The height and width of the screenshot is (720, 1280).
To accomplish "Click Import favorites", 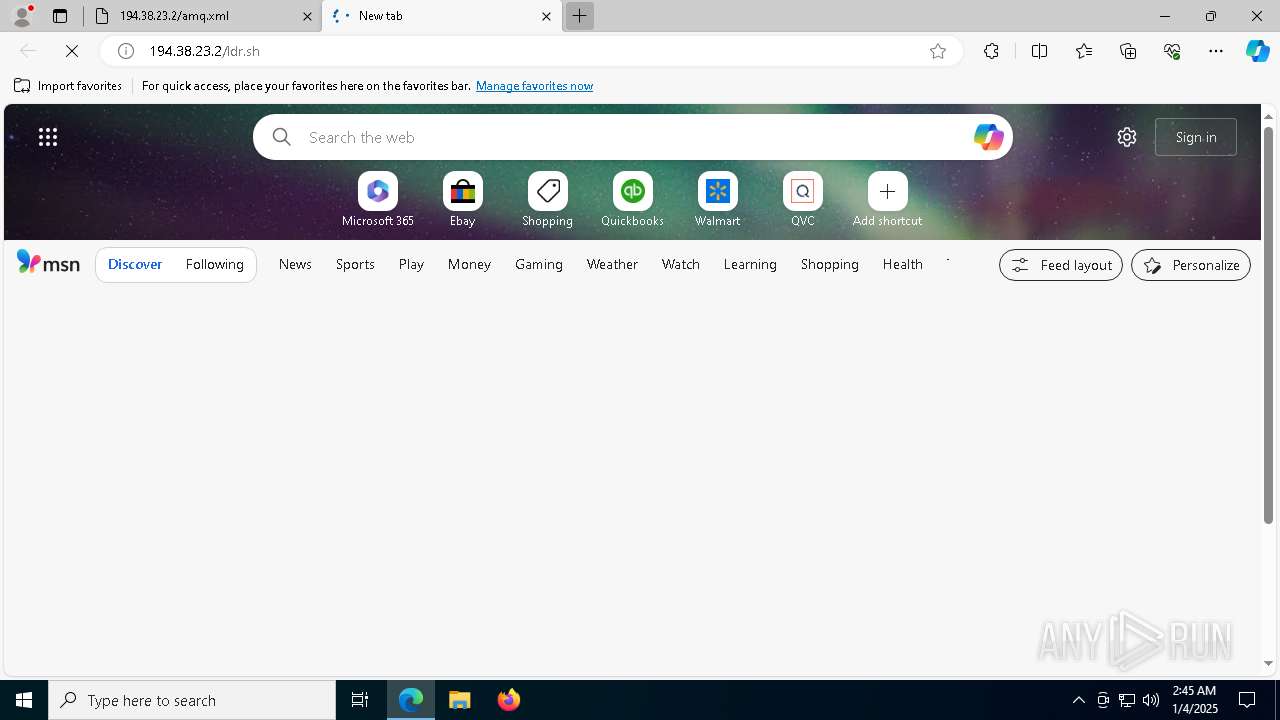I will (68, 86).
